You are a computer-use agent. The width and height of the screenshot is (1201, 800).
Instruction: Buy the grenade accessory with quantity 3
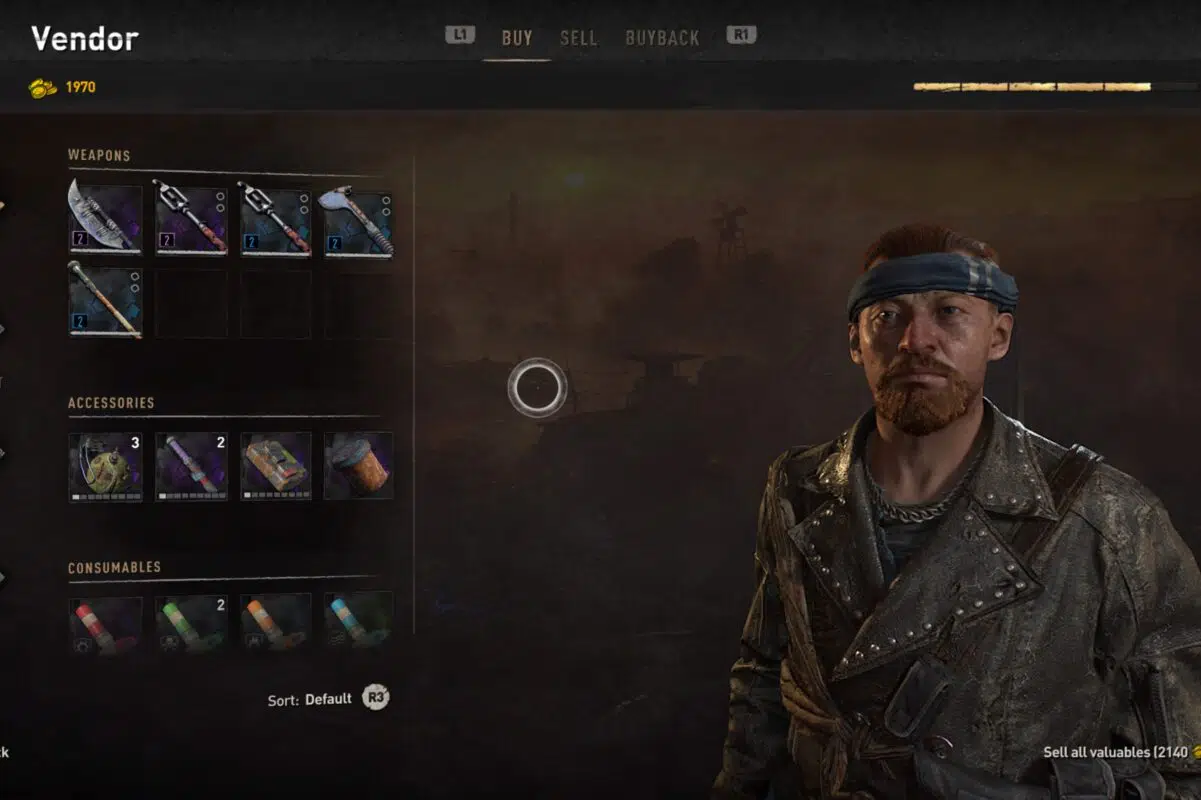(105, 466)
